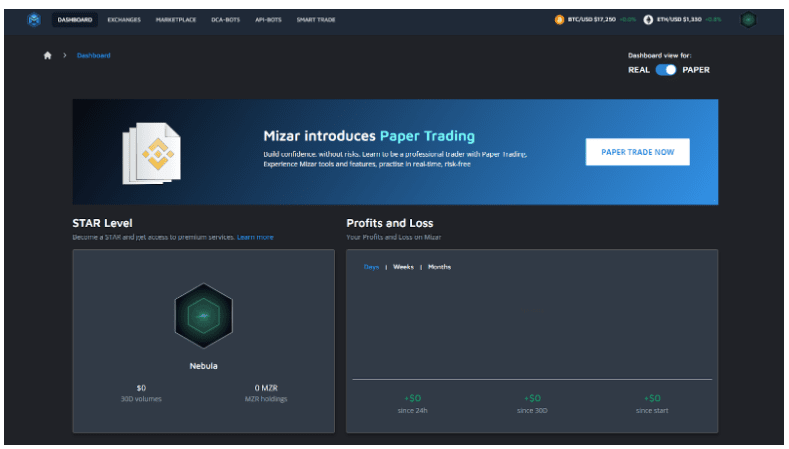Viewport: 789px width, 449px height.
Task: Go home via breadcrumb house icon
Action: [47, 55]
